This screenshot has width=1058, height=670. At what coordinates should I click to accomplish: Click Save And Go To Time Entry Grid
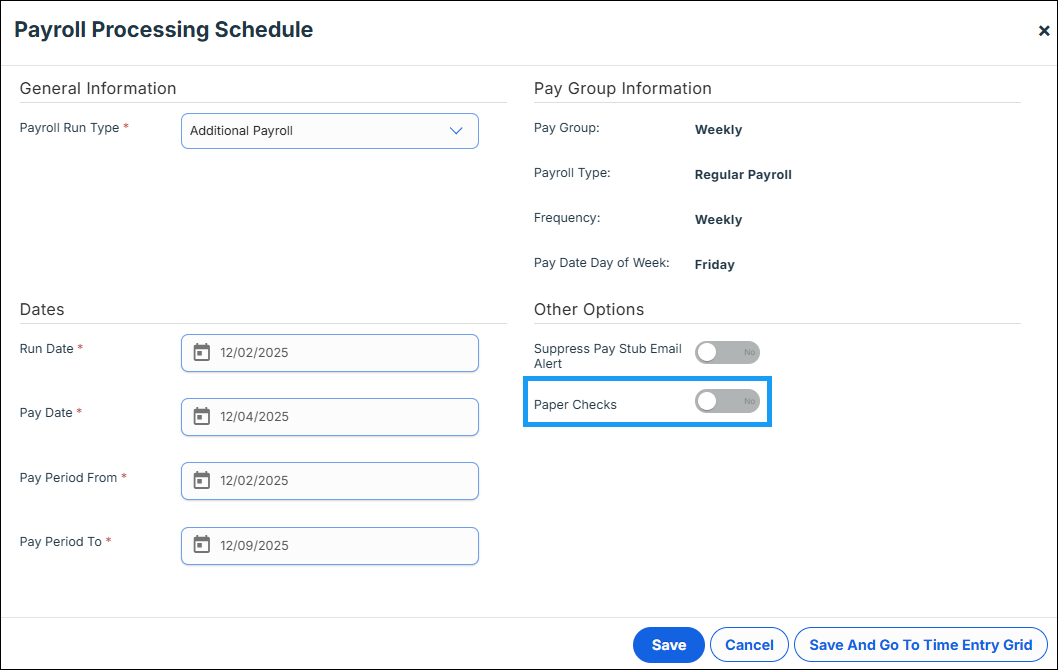coord(920,645)
